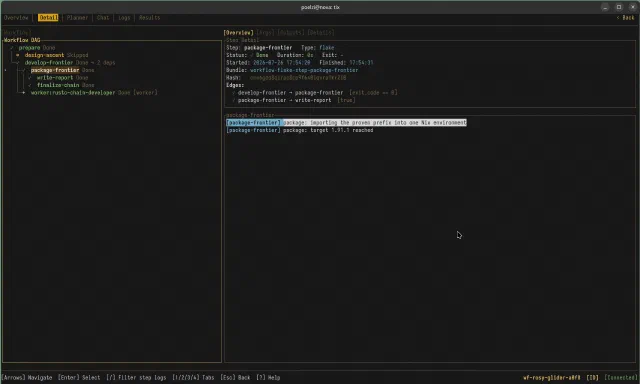Image resolution: width=640 pixels, height=384 pixels.
Task: Switch to the Overview top tab
Action: (16, 18)
